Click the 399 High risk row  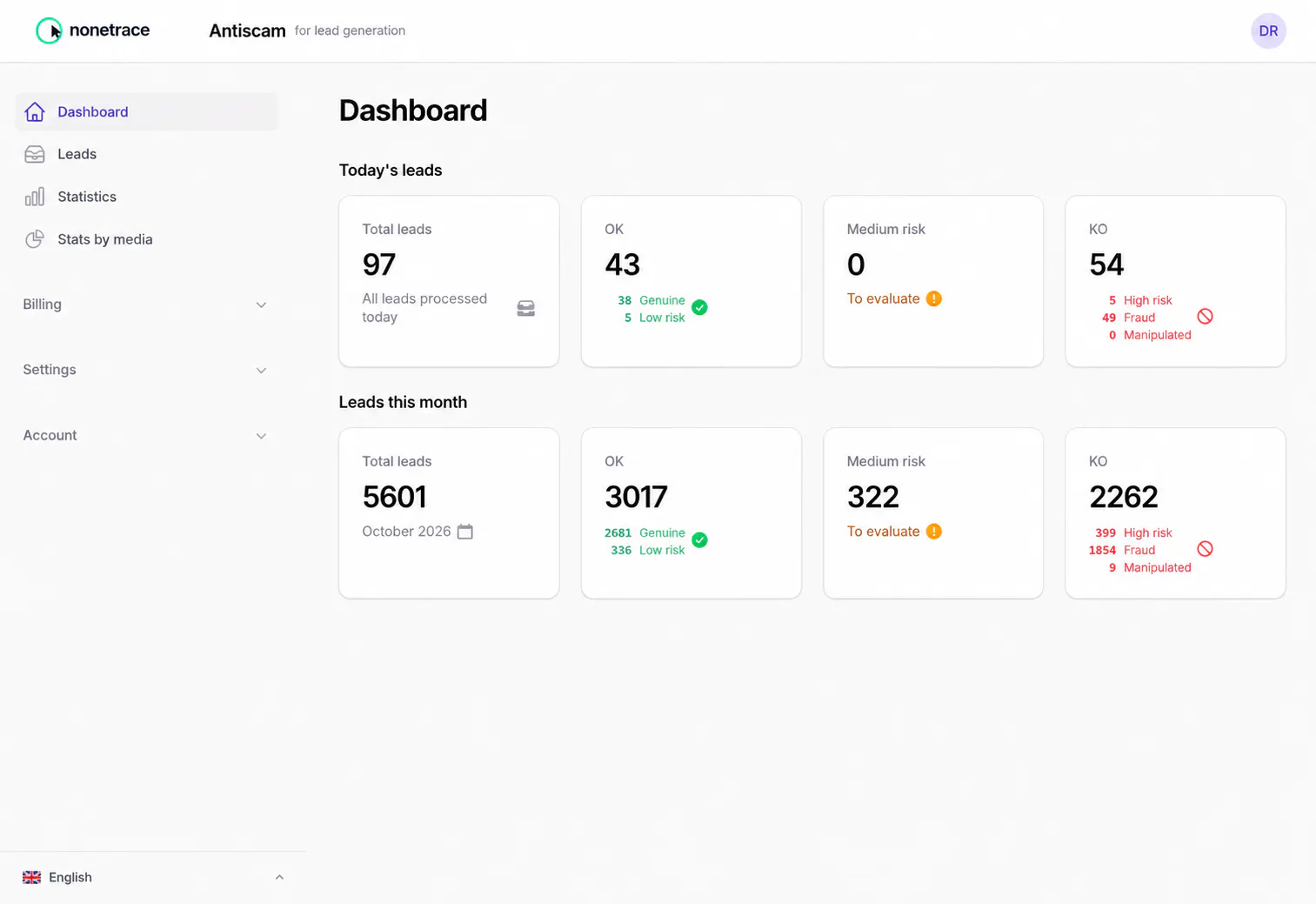coord(1133,532)
